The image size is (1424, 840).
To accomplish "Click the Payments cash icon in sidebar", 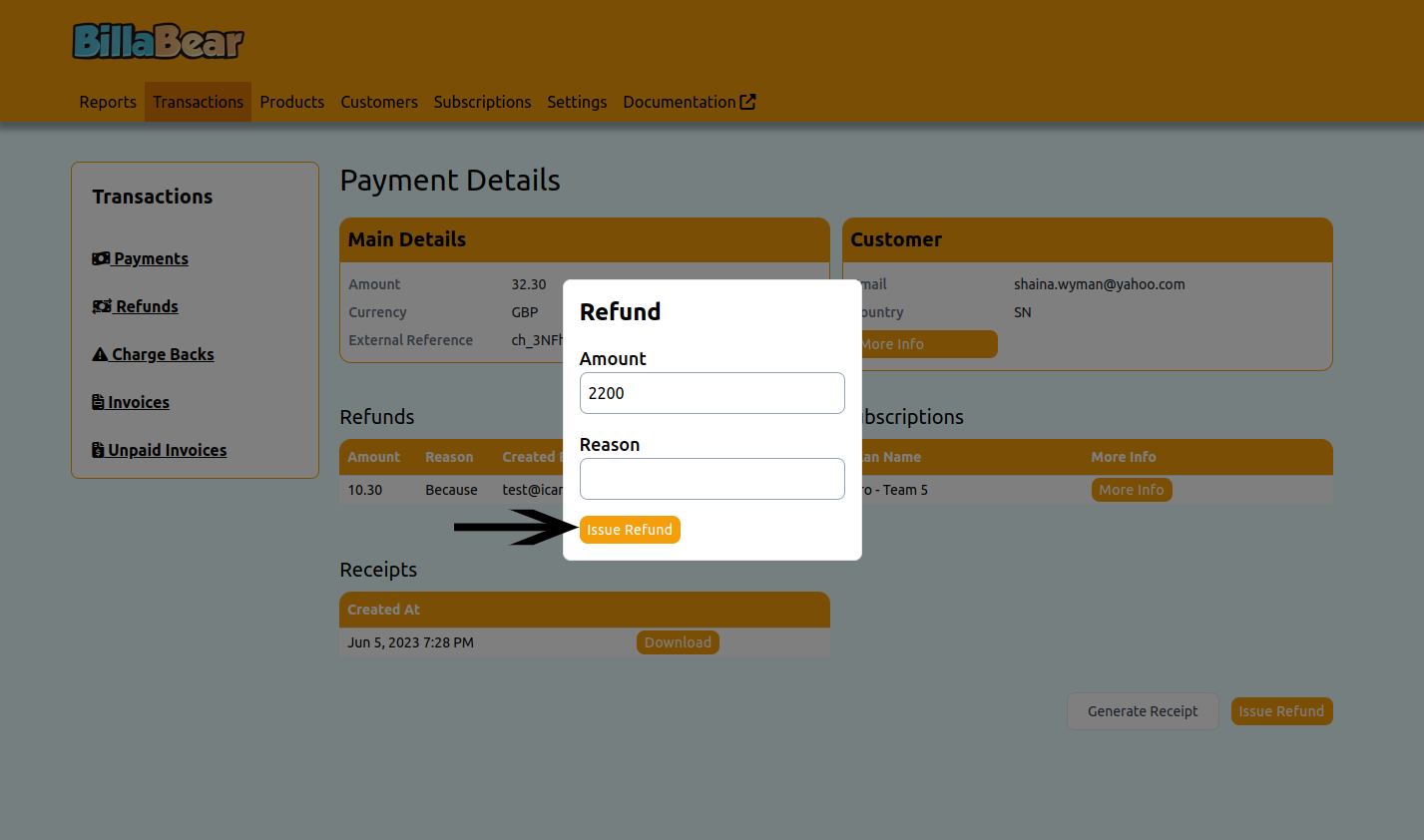I will tap(101, 258).
